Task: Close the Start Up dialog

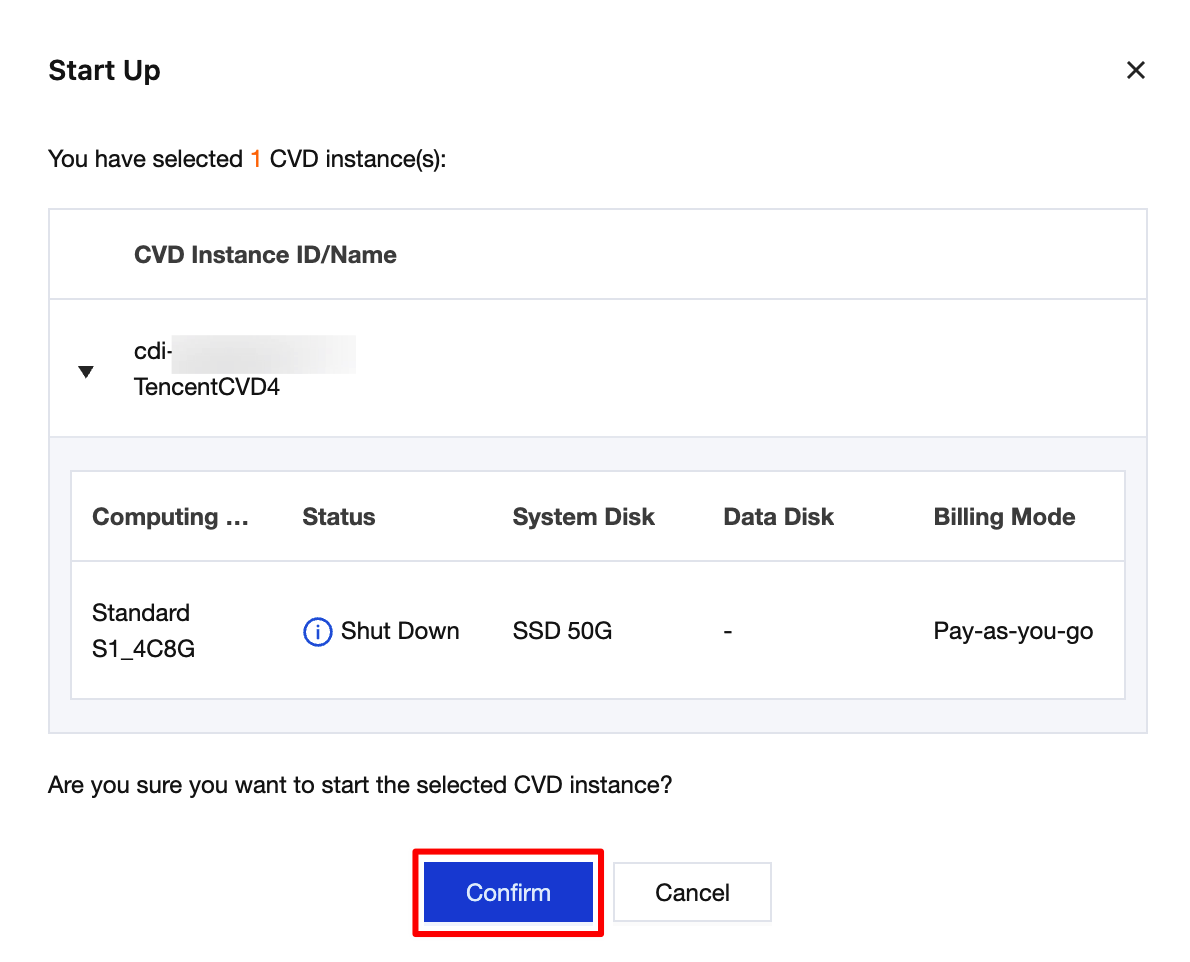Action: pos(1135,70)
